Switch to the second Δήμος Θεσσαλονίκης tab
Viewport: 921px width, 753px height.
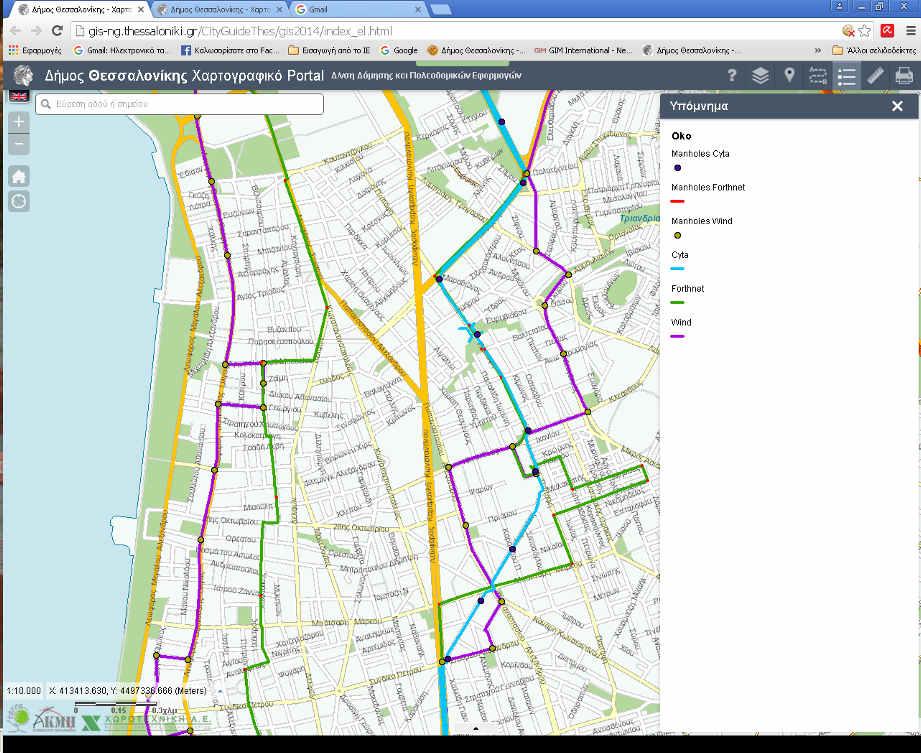pyautogui.click(x=219, y=9)
